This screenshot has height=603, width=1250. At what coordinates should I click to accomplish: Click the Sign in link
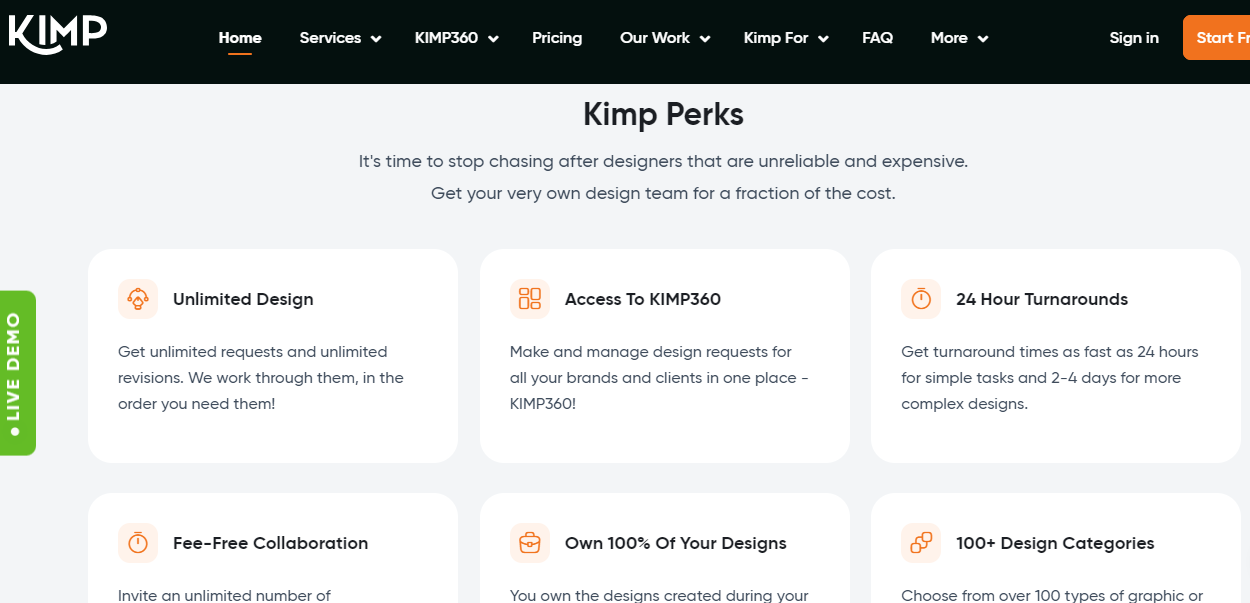click(1134, 38)
